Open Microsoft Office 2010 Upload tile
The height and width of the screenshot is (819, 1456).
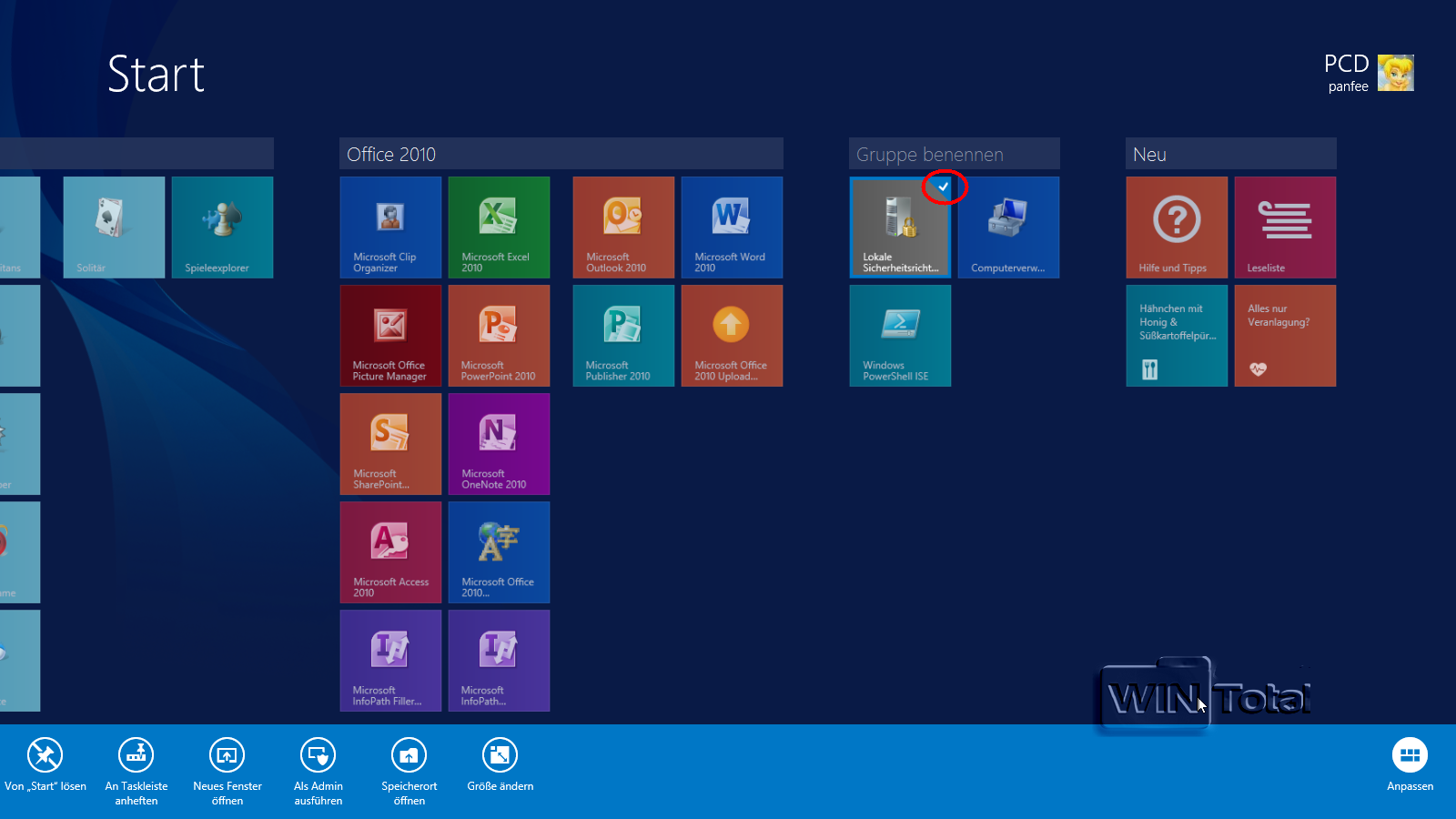tap(732, 336)
